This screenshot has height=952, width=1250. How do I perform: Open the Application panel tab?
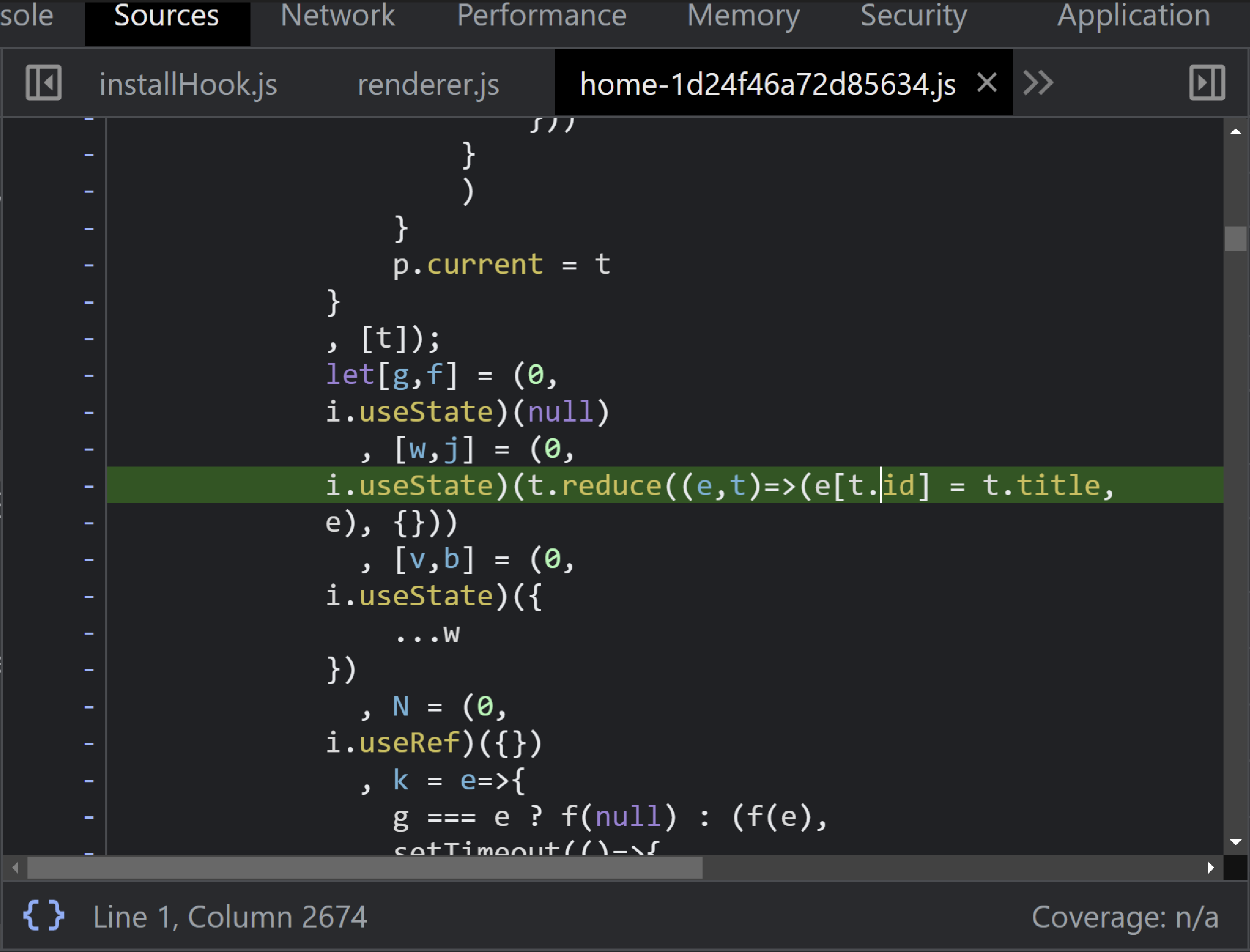click(x=1133, y=16)
